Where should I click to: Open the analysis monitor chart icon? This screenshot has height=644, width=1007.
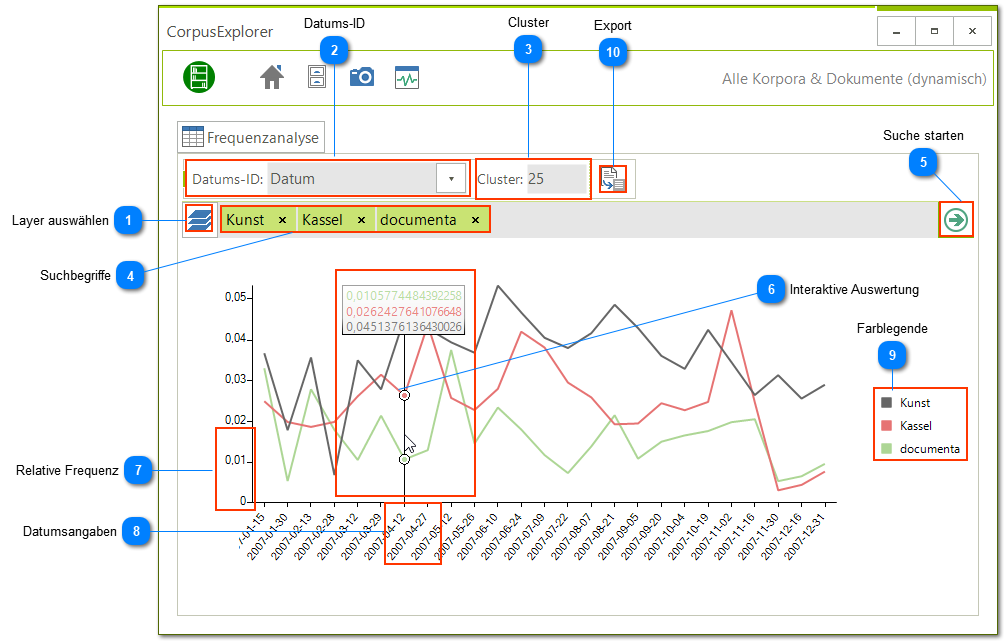407,78
